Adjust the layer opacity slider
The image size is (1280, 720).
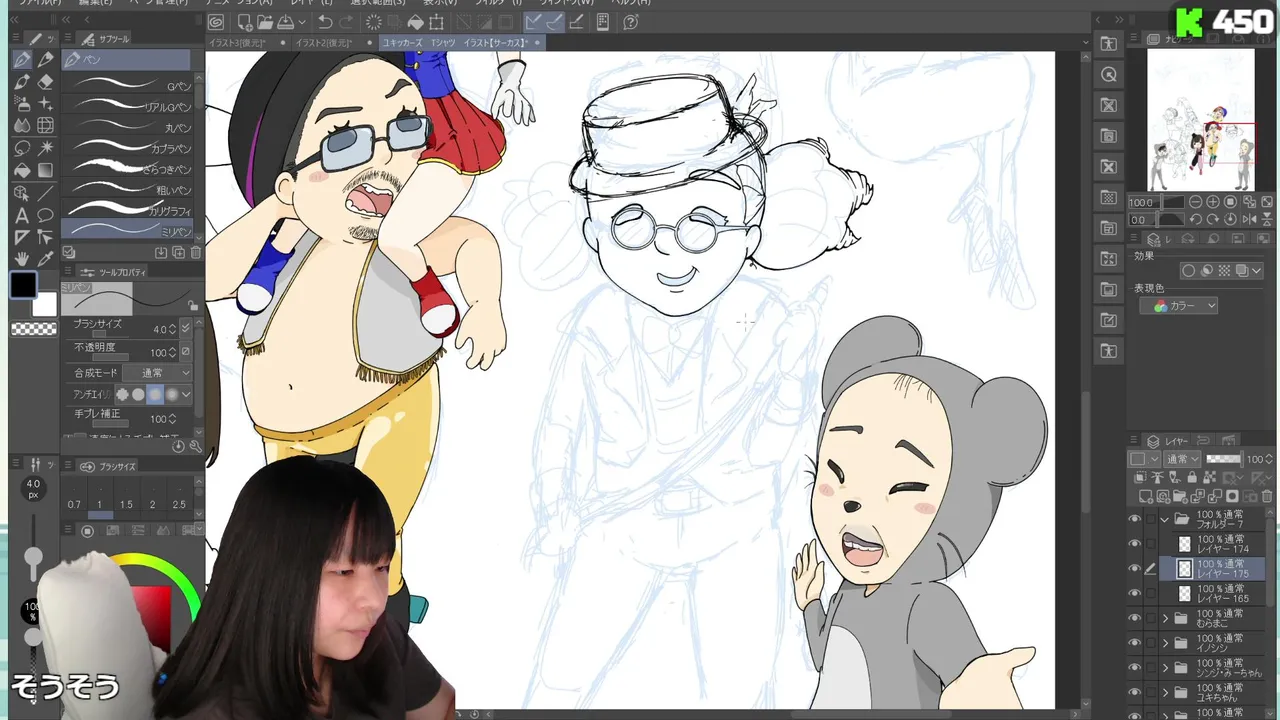pyautogui.click(x=1224, y=459)
